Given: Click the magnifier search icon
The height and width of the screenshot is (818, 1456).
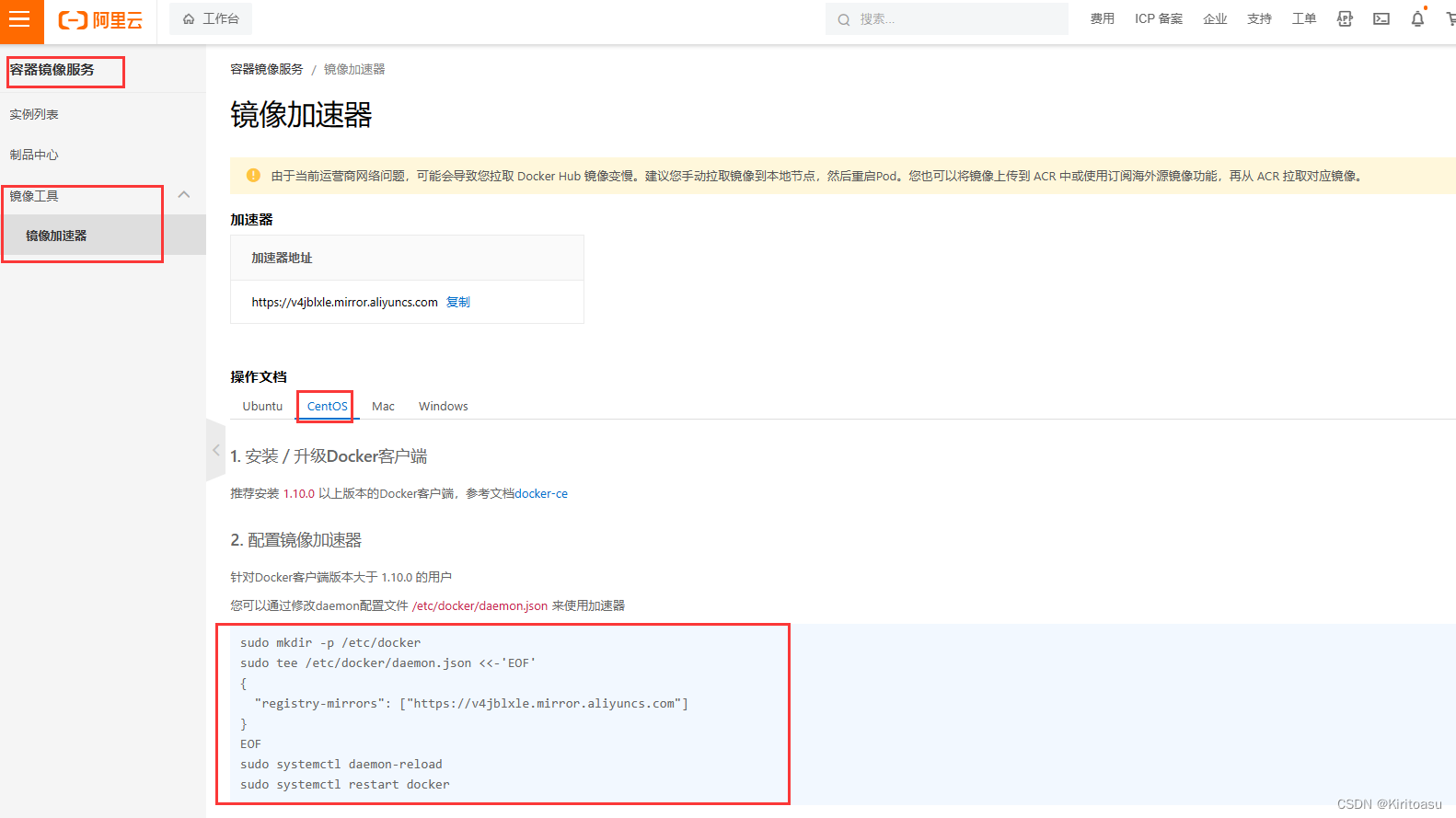Looking at the screenshot, I should coord(844,19).
